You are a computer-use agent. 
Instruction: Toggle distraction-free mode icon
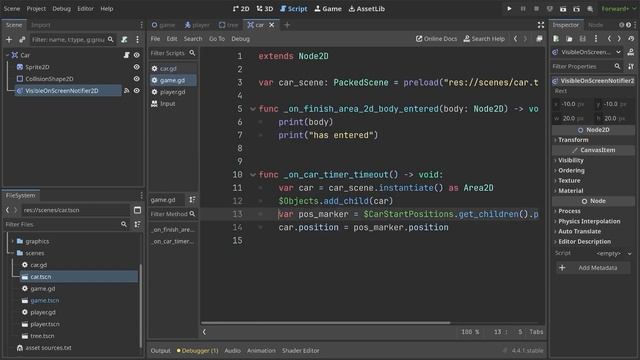click(541, 25)
